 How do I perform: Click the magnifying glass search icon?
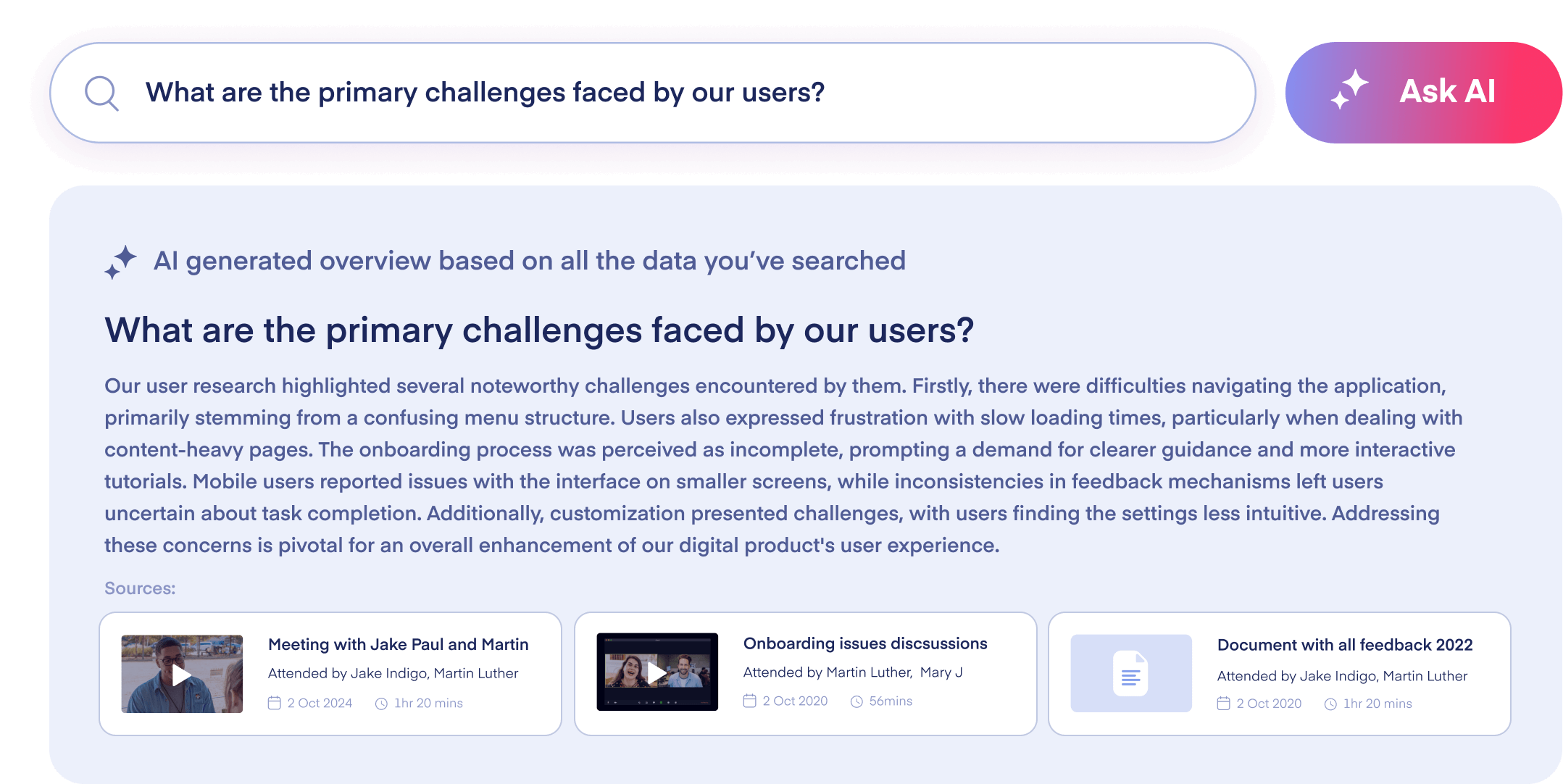101,92
